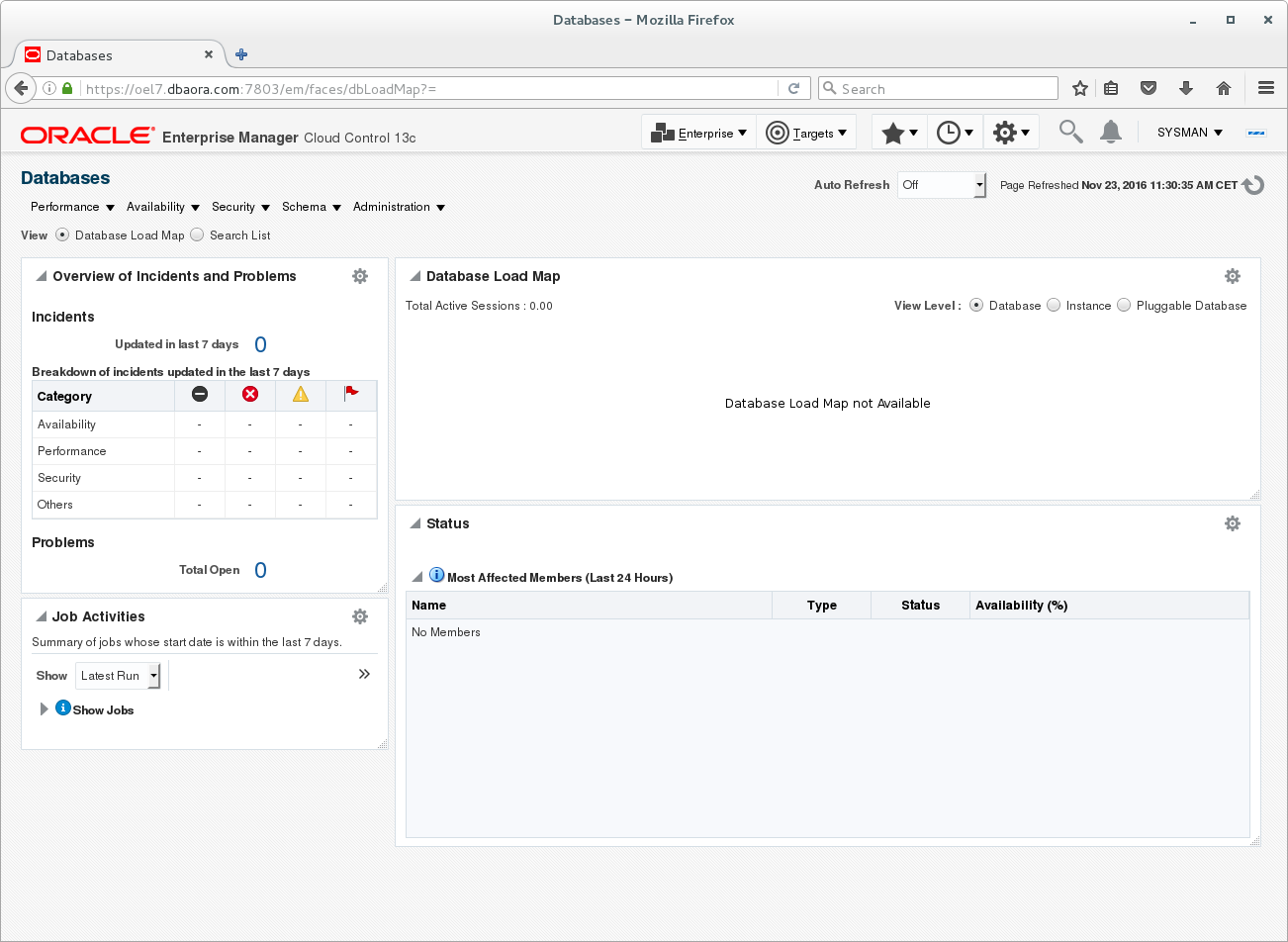Image resolution: width=1288 pixels, height=942 pixels.
Task: Expand the Show Jobs section
Action: coord(44,709)
